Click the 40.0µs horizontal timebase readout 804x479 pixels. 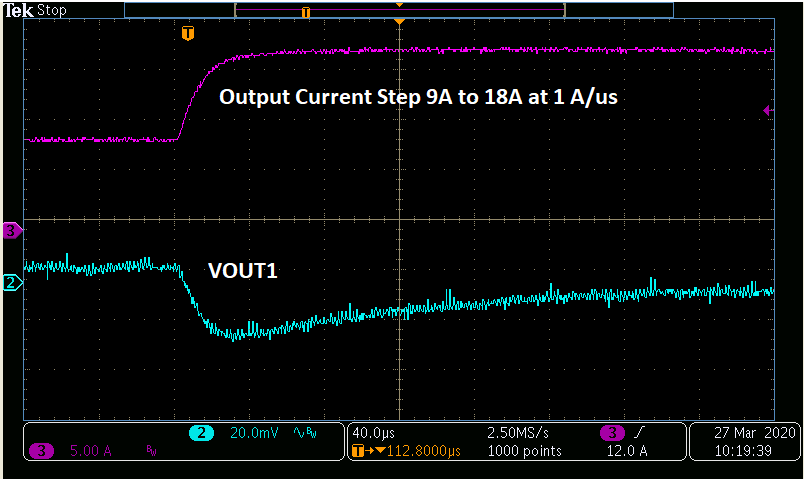click(373, 433)
